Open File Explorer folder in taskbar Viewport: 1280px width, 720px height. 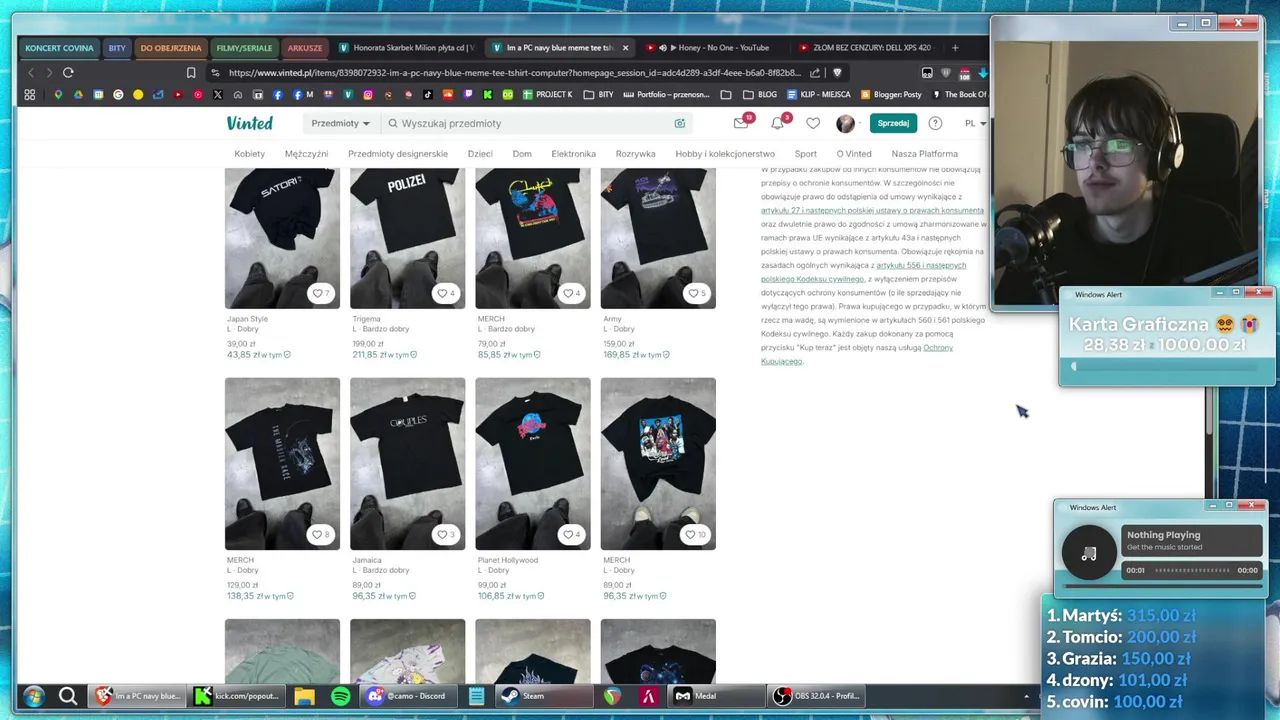[305, 696]
